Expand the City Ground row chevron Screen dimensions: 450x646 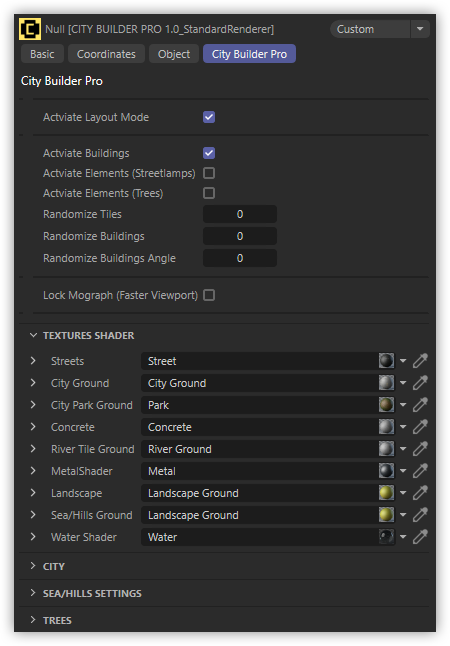[x=33, y=383]
